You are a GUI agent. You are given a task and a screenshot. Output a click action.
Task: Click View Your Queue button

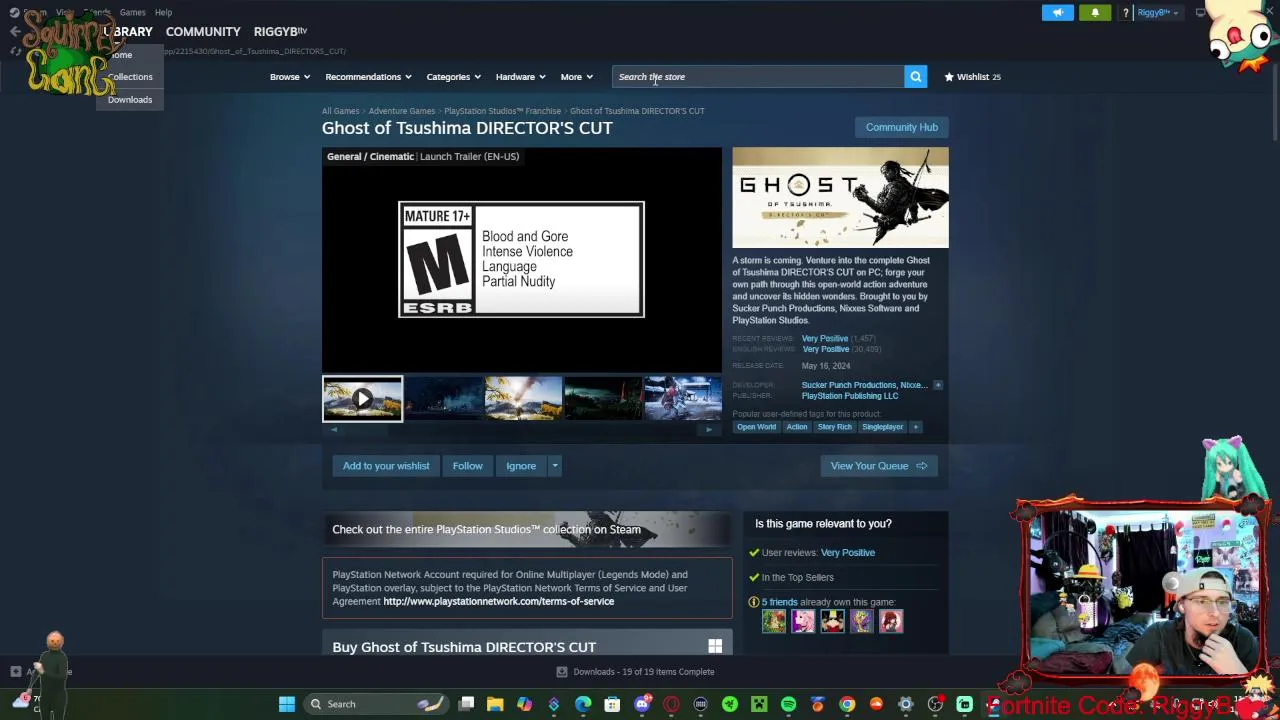point(879,466)
